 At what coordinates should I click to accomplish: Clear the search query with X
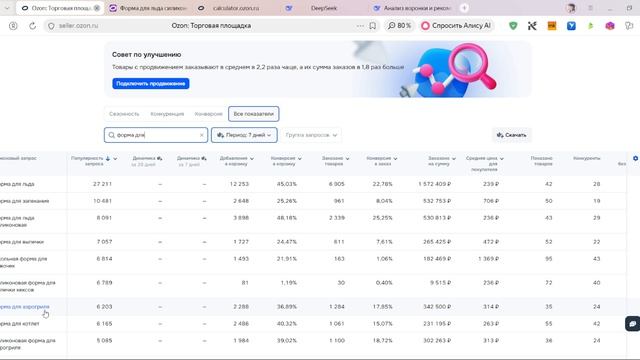click(x=201, y=135)
